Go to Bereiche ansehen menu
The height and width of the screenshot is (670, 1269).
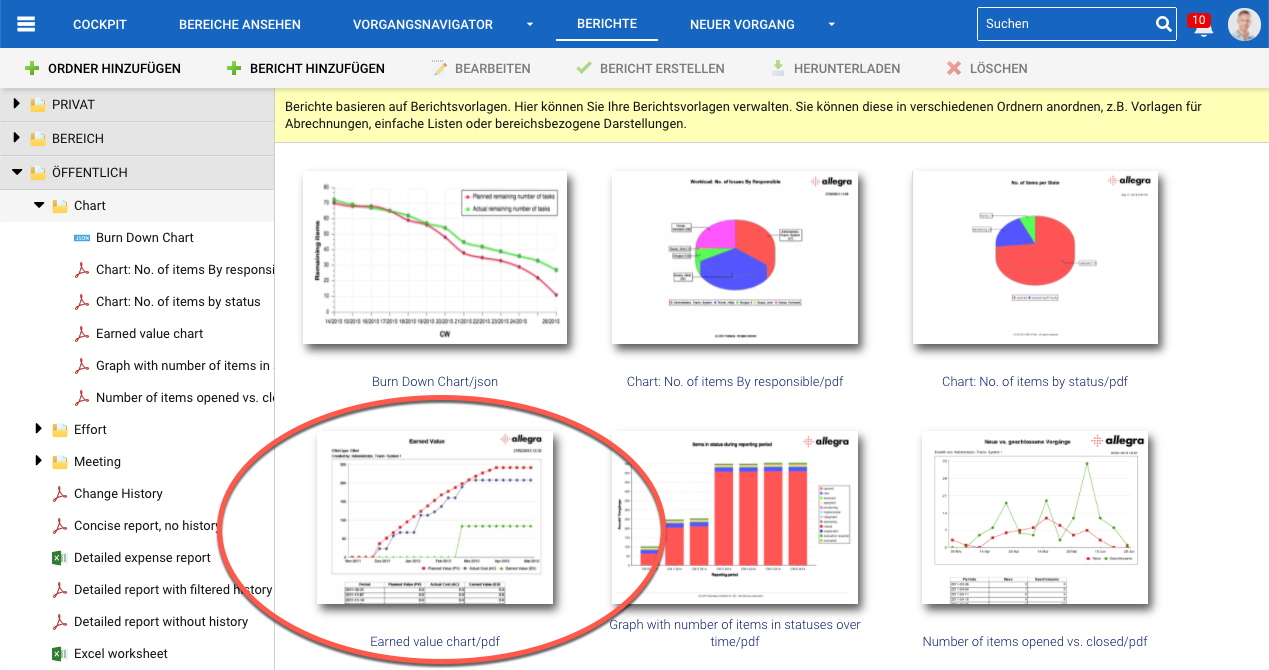pos(240,24)
